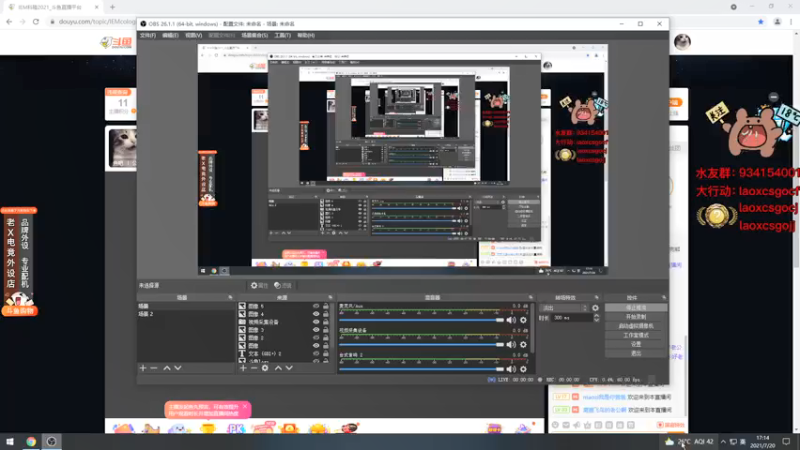Open source 属性 properties button
This screenshot has width=800, height=450.
259,285
